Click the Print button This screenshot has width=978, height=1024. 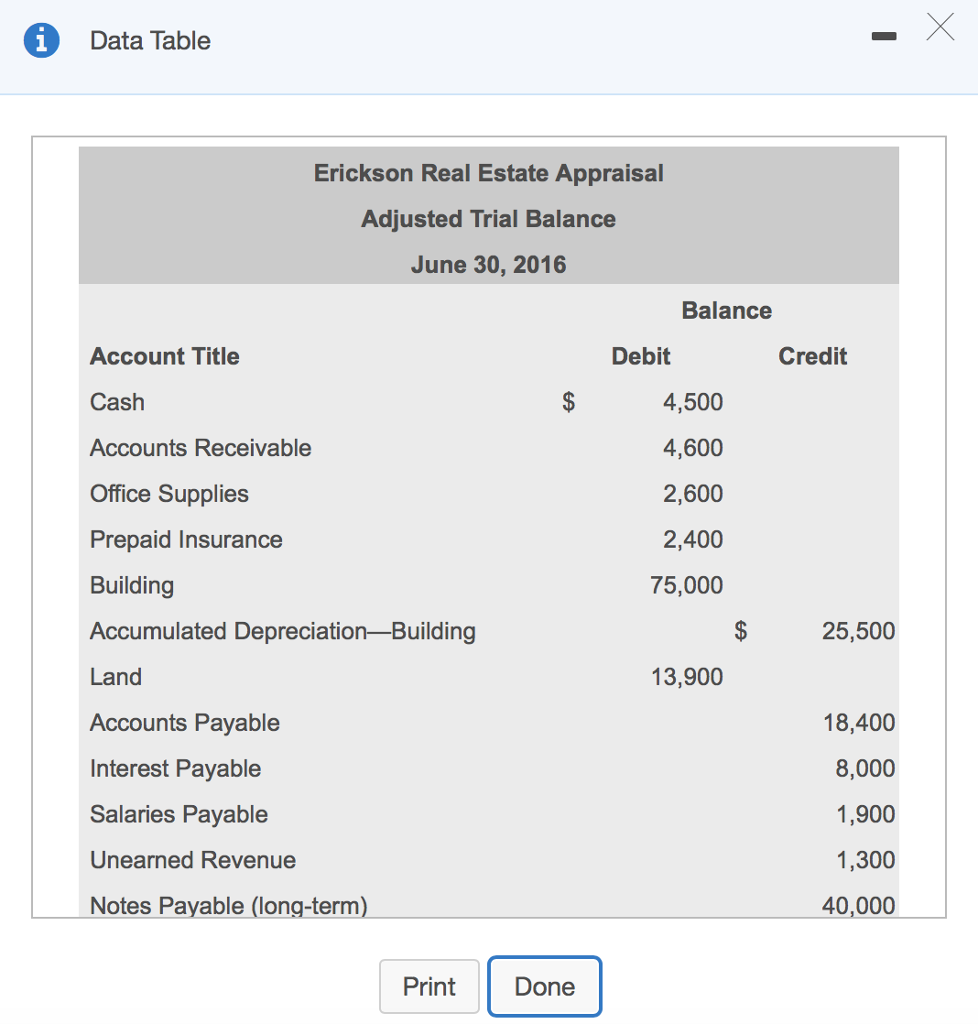(x=429, y=986)
